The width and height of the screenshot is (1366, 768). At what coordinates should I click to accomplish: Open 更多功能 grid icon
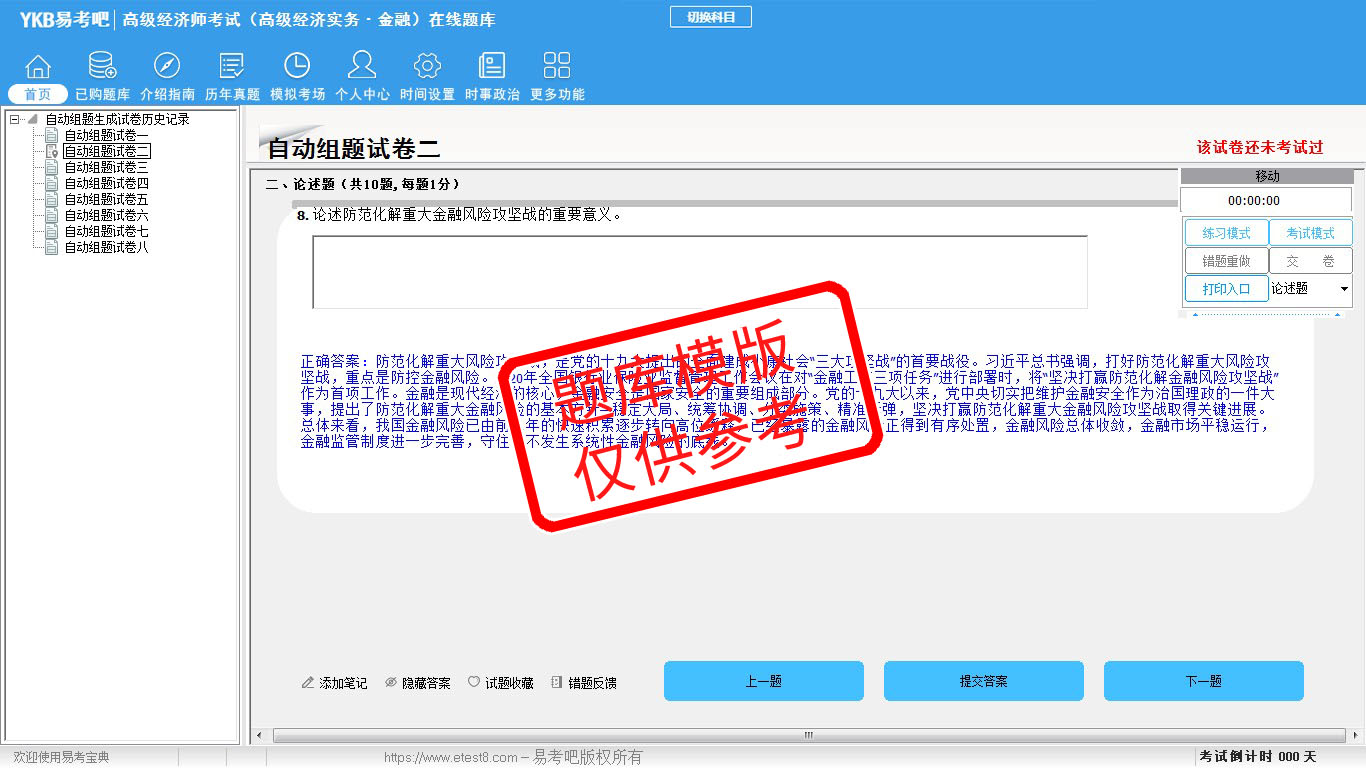[x=557, y=67]
